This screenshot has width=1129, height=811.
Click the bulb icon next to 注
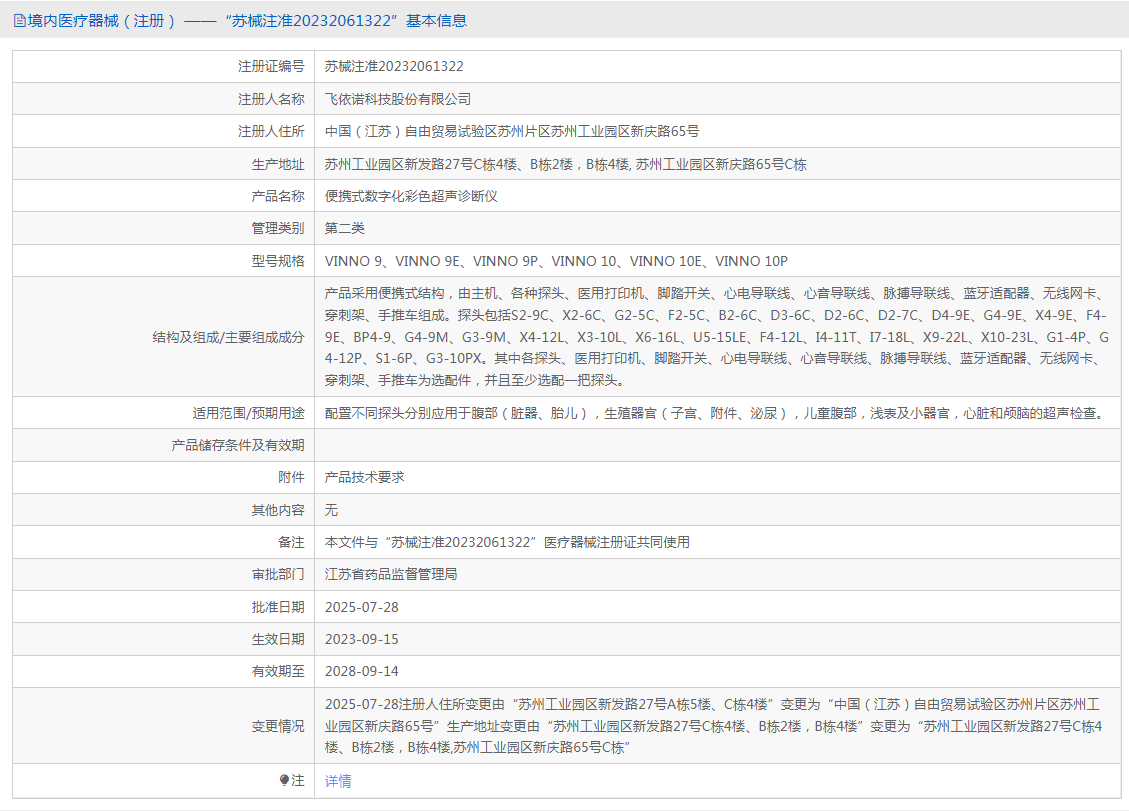coord(284,780)
